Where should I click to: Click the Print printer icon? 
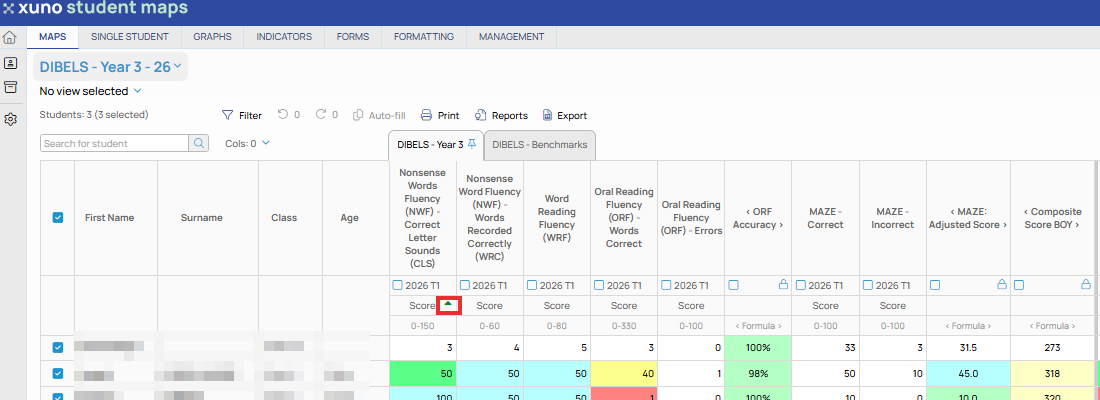tap(426, 115)
